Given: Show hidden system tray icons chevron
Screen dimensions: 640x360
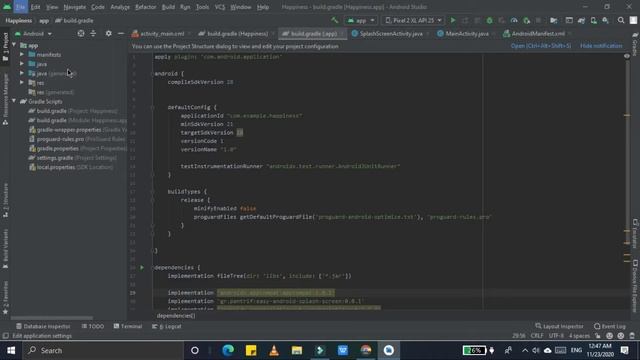Looking at the screenshot, I should click(525, 350).
